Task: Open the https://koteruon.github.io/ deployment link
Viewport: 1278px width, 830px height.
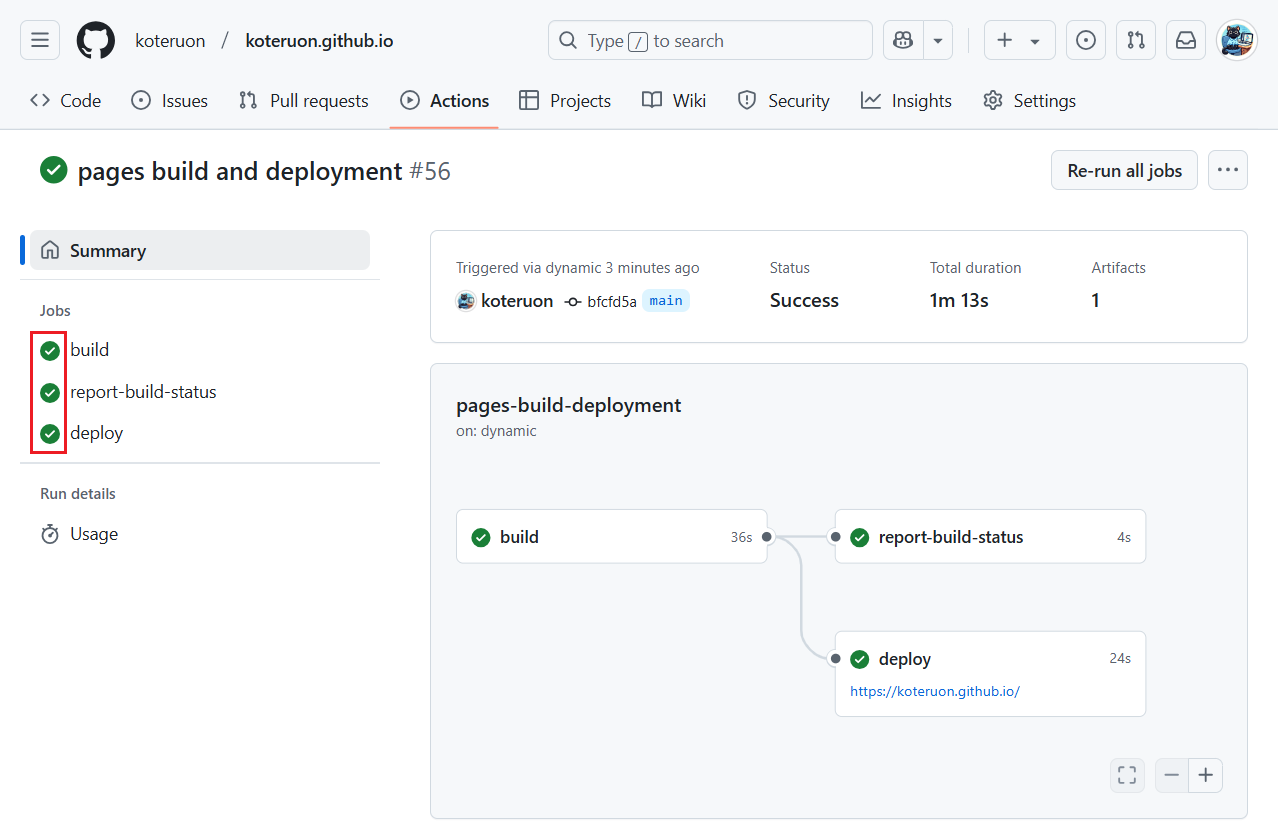Action: click(x=935, y=691)
